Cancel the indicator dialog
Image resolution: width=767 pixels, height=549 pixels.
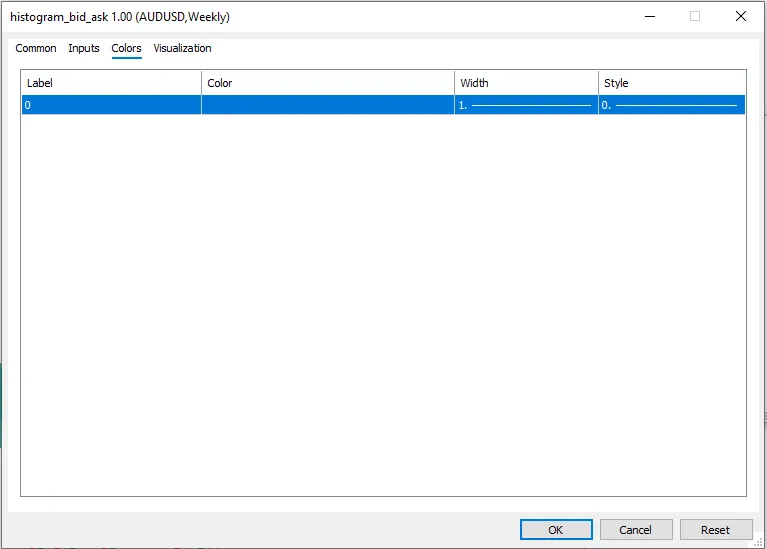[636, 530]
